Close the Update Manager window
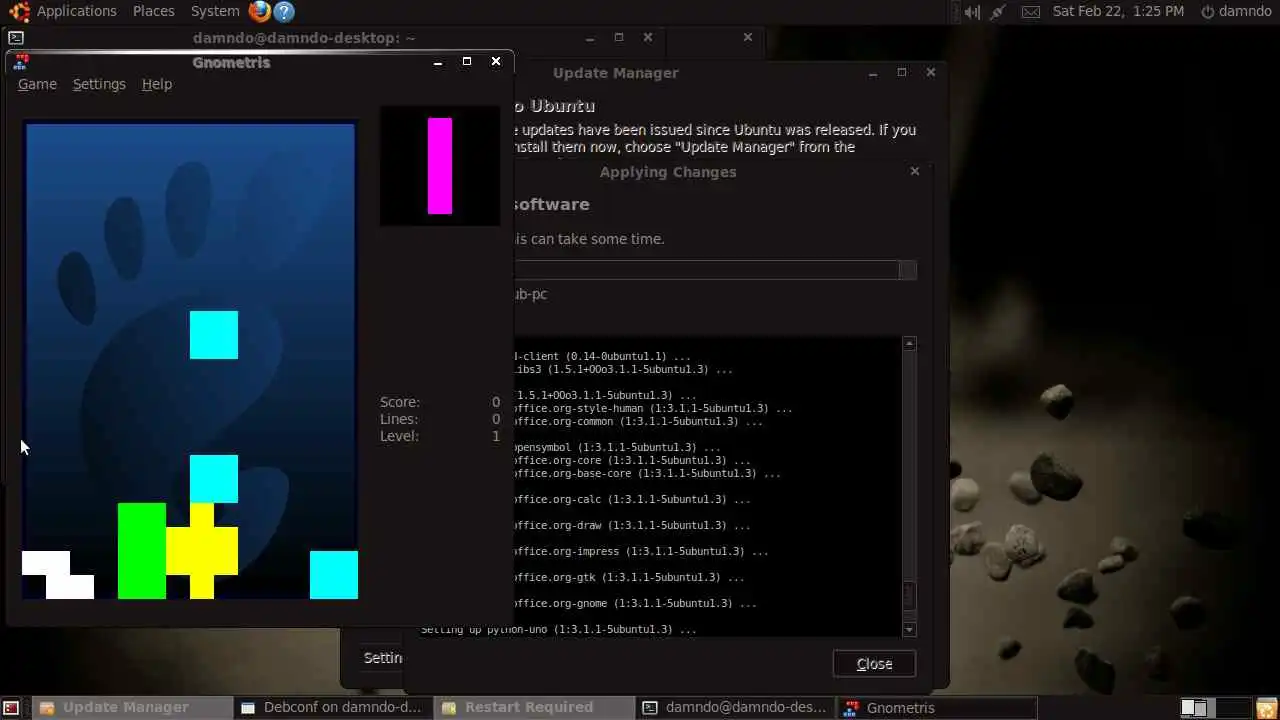The width and height of the screenshot is (1280, 720). [931, 73]
